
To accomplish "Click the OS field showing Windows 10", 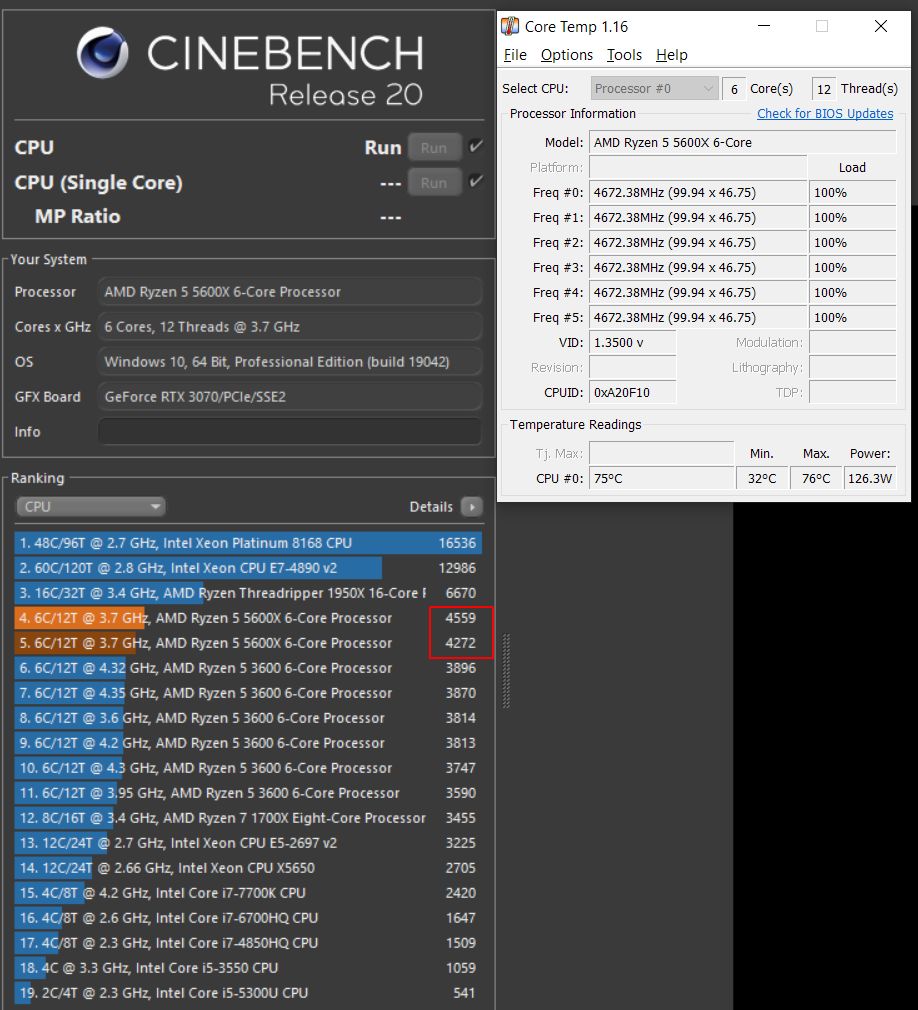I will (290, 361).
